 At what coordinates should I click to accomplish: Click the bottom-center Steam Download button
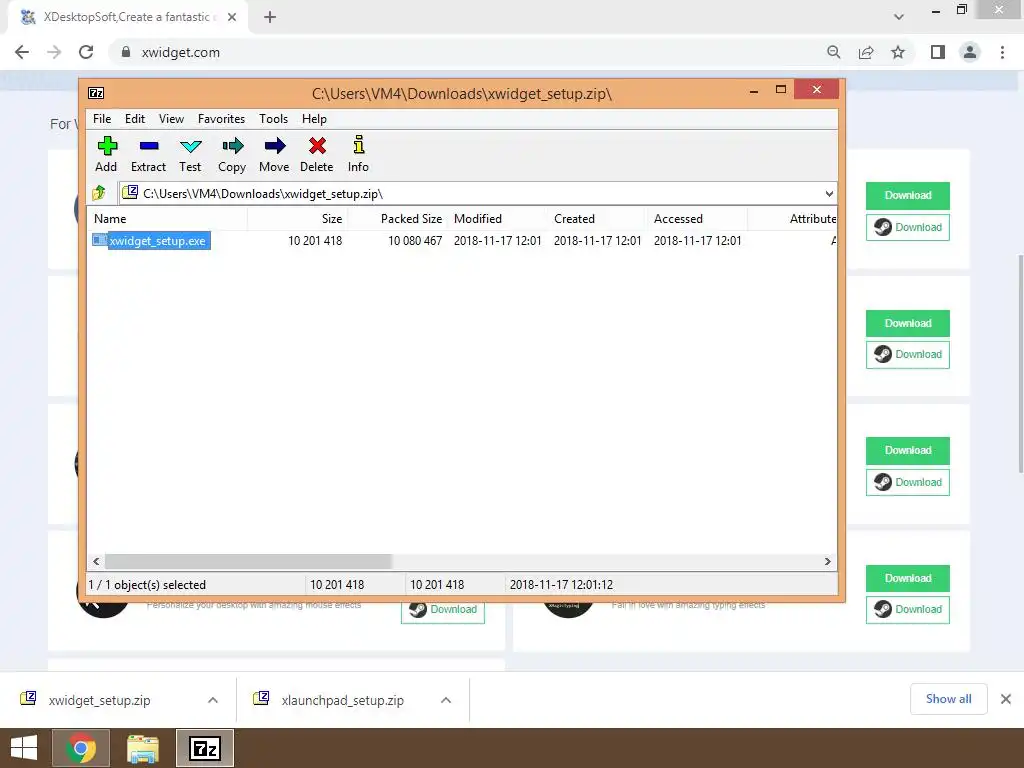pyautogui.click(x=443, y=611)
